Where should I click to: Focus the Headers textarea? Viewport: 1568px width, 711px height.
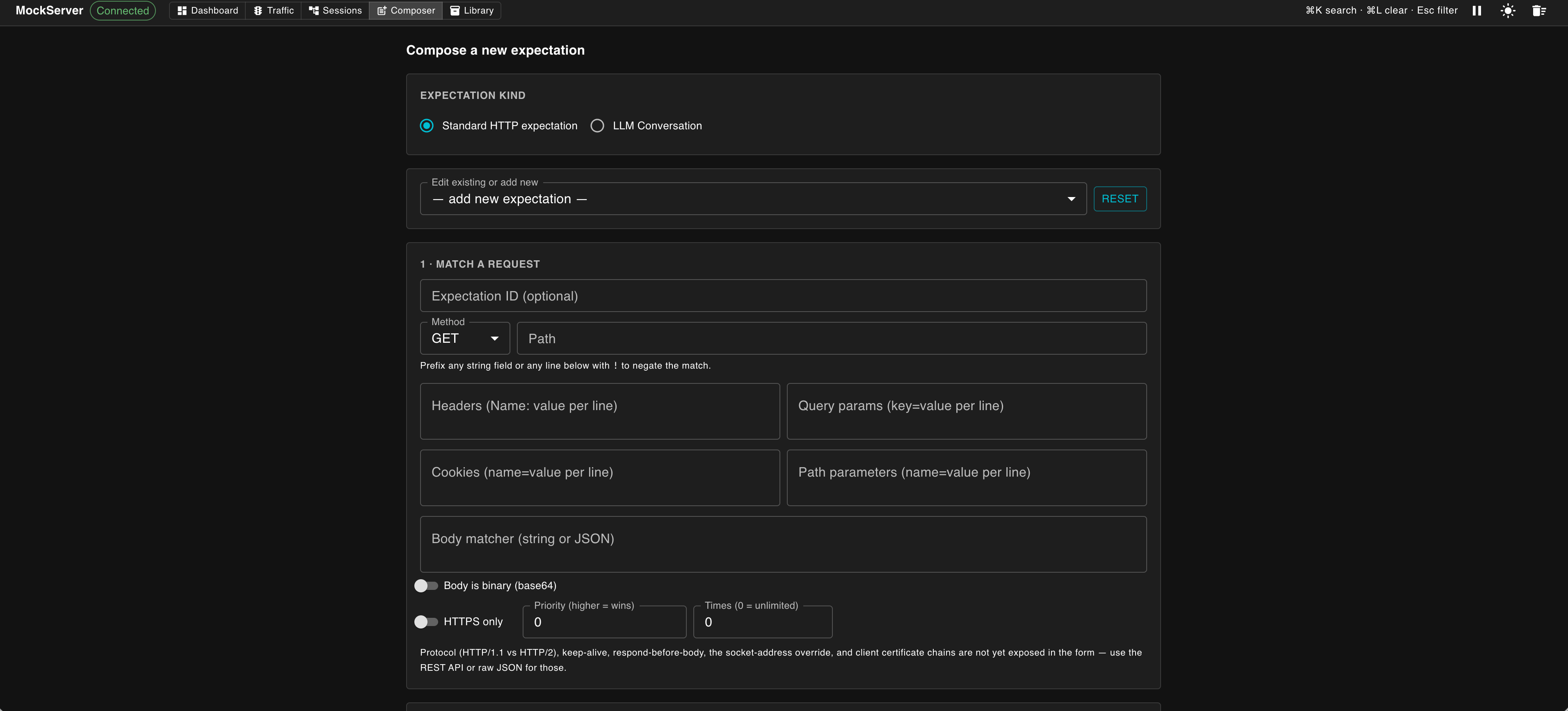(599, 411)
